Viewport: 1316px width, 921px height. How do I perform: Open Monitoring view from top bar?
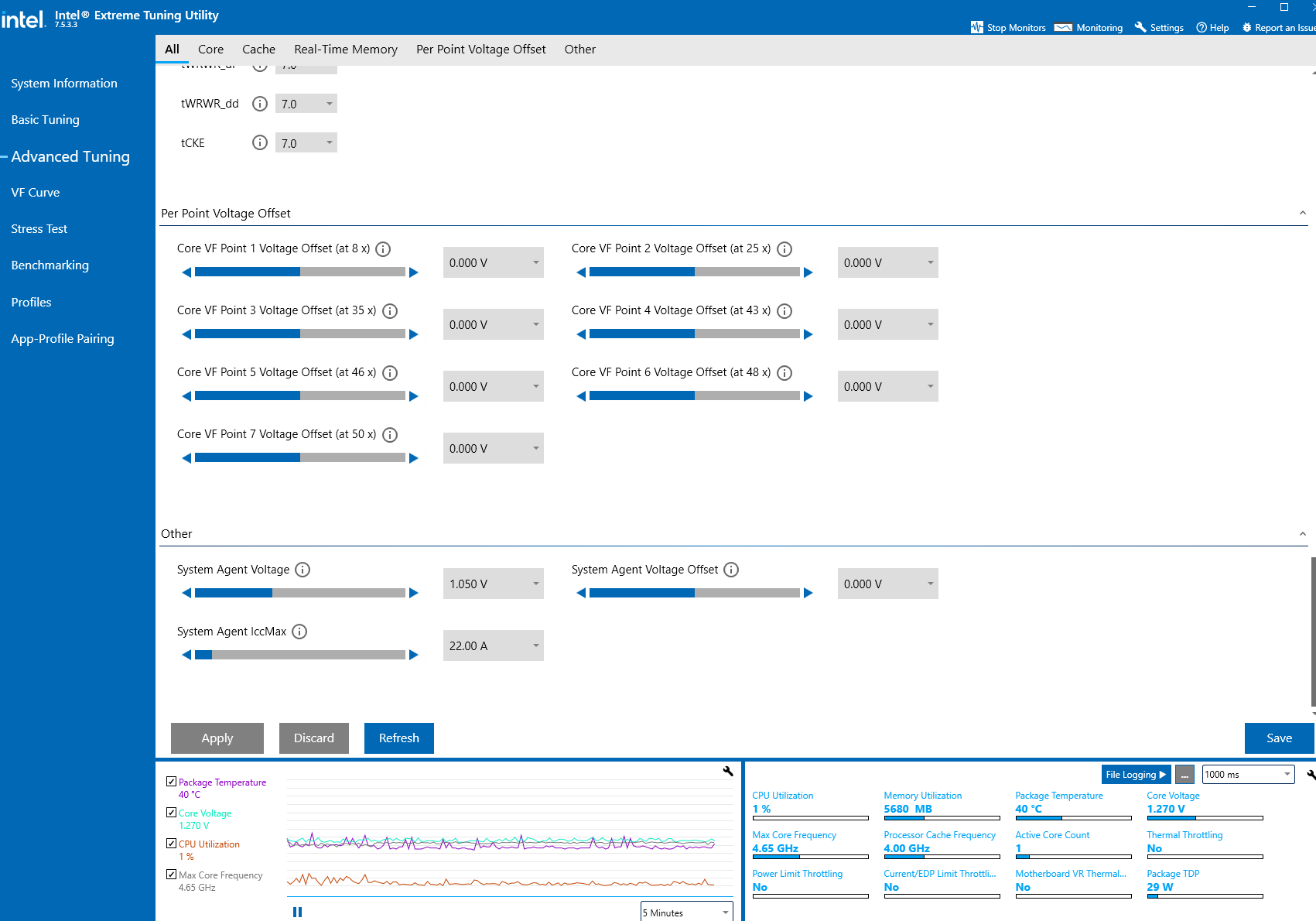(x=1089, y=27)
